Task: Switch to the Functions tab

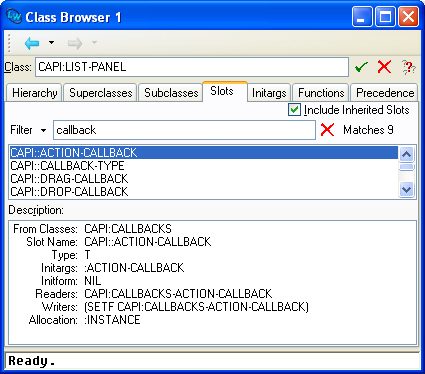Action: pyautogui.click(x=321, y=93)
